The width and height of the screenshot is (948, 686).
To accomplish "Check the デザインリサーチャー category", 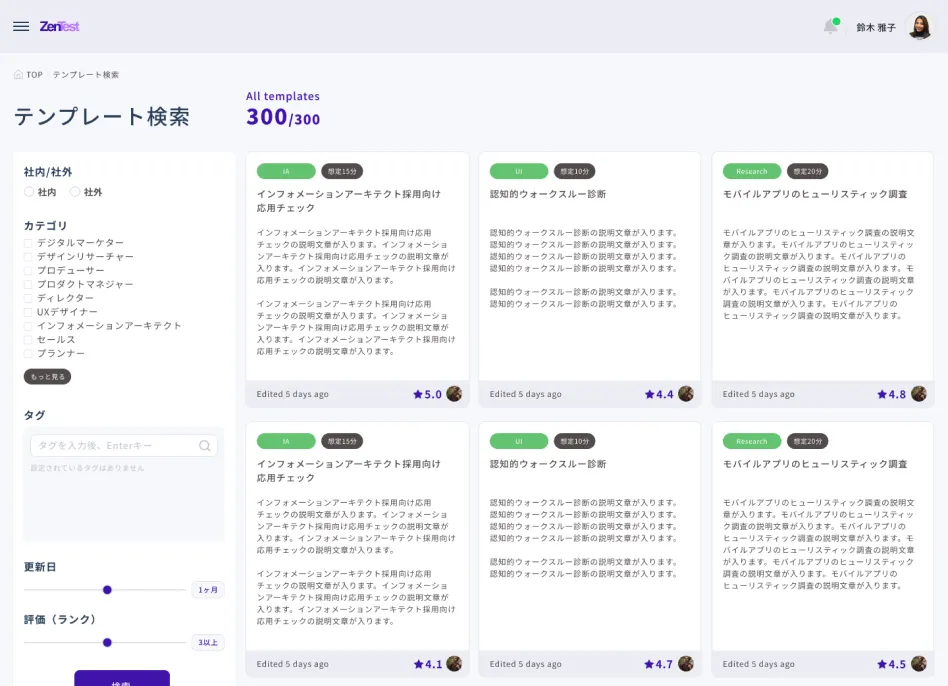I will [x=28, y=257].
